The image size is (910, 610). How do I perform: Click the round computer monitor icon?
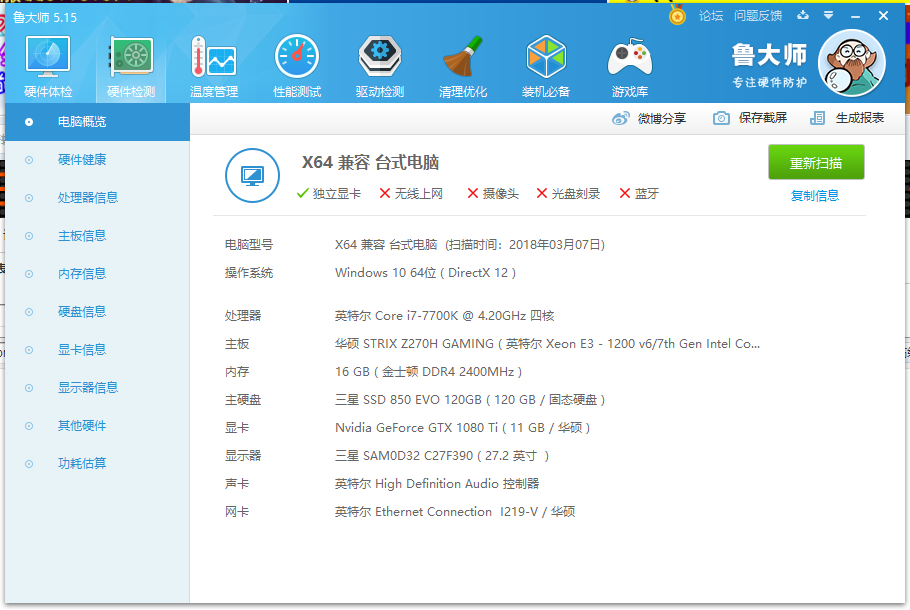click(252, 175)
